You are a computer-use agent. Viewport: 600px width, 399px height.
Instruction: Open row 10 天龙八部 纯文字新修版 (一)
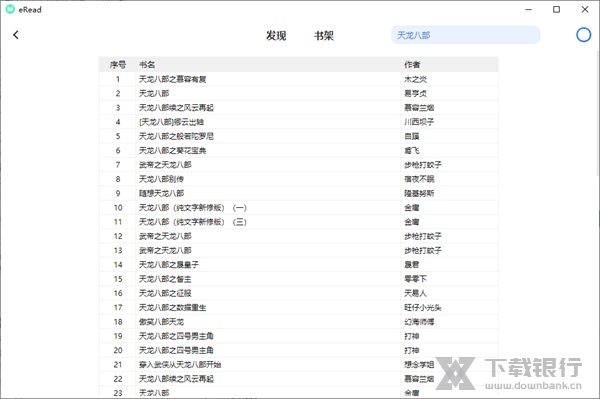pyautogui.click(x=193, y=208)
